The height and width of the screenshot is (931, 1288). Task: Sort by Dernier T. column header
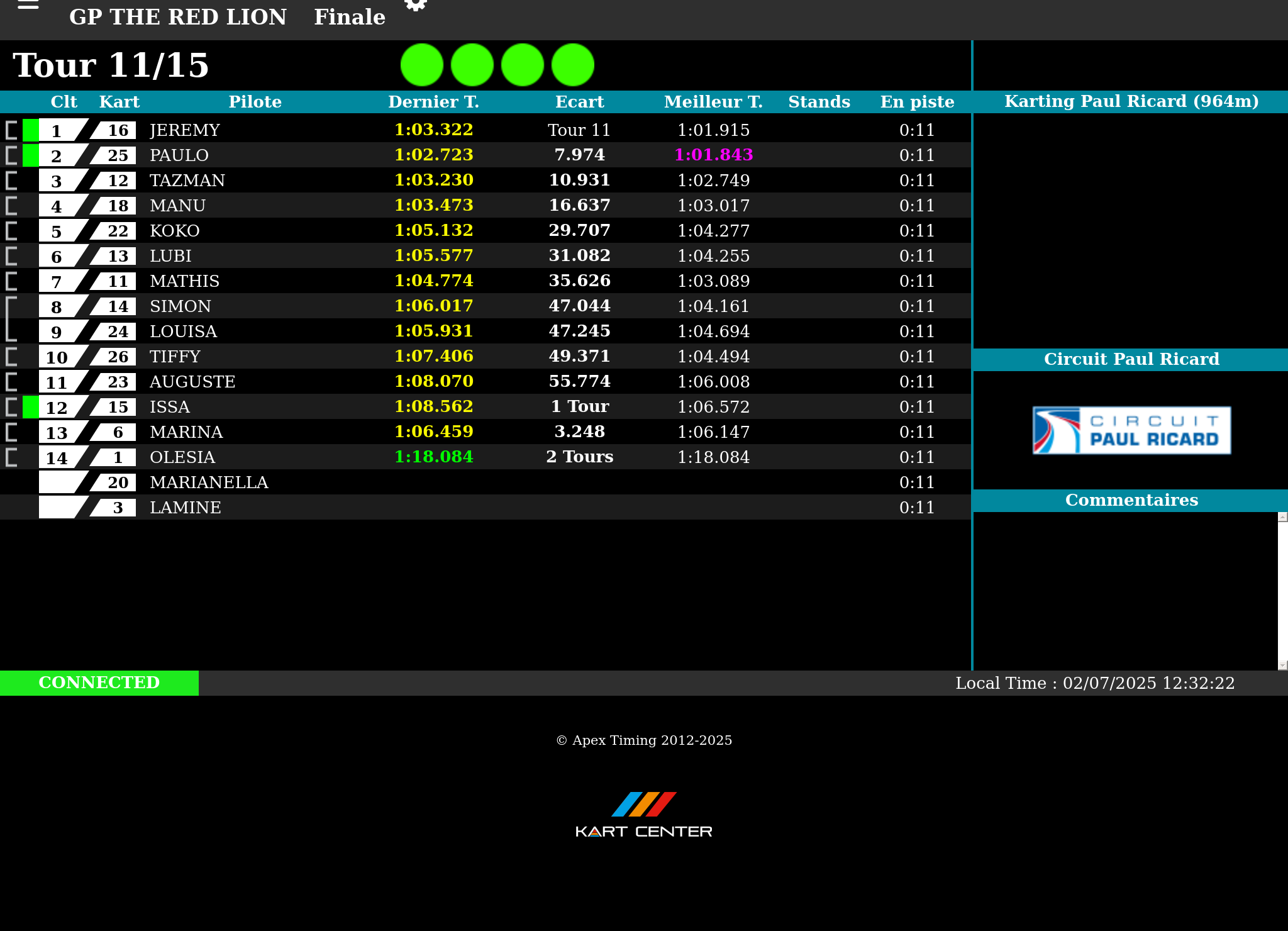[x=433, y=102]
